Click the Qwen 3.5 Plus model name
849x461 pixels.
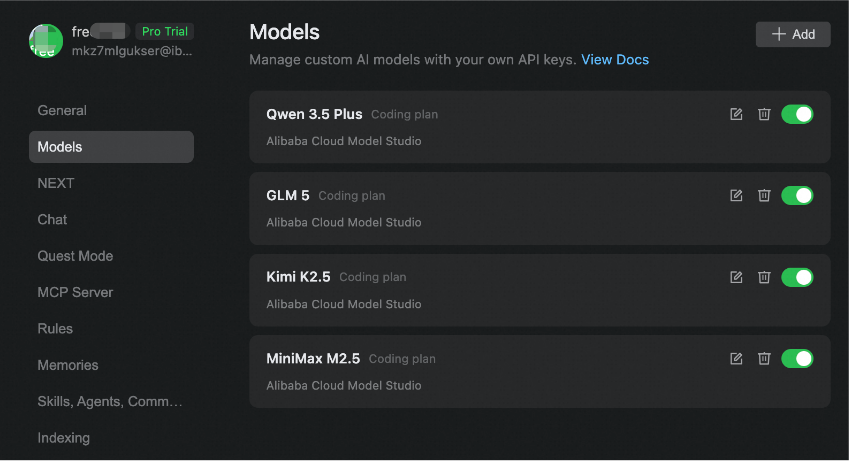click(x=314, y=114)
